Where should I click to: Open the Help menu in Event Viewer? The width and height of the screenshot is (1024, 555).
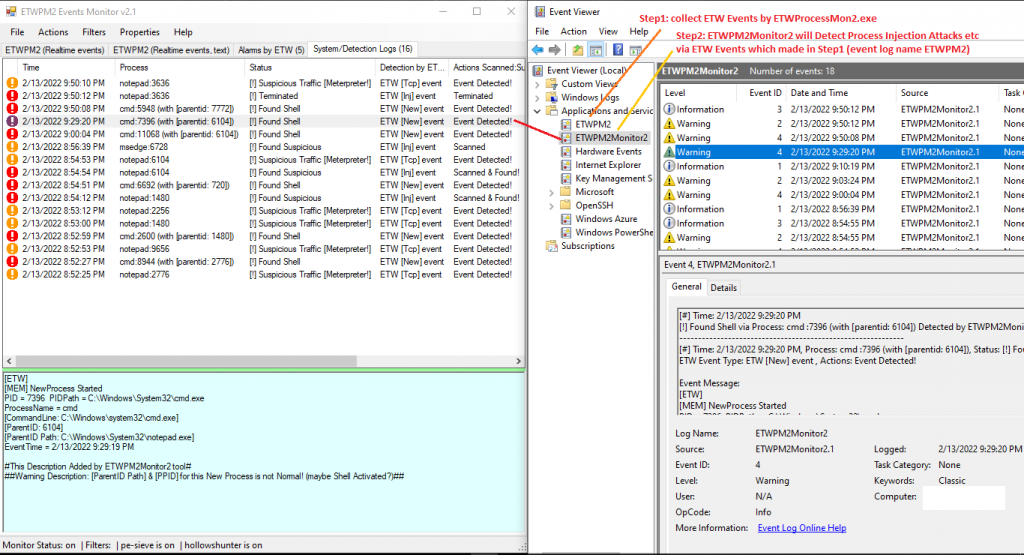[x=639, y=31]
